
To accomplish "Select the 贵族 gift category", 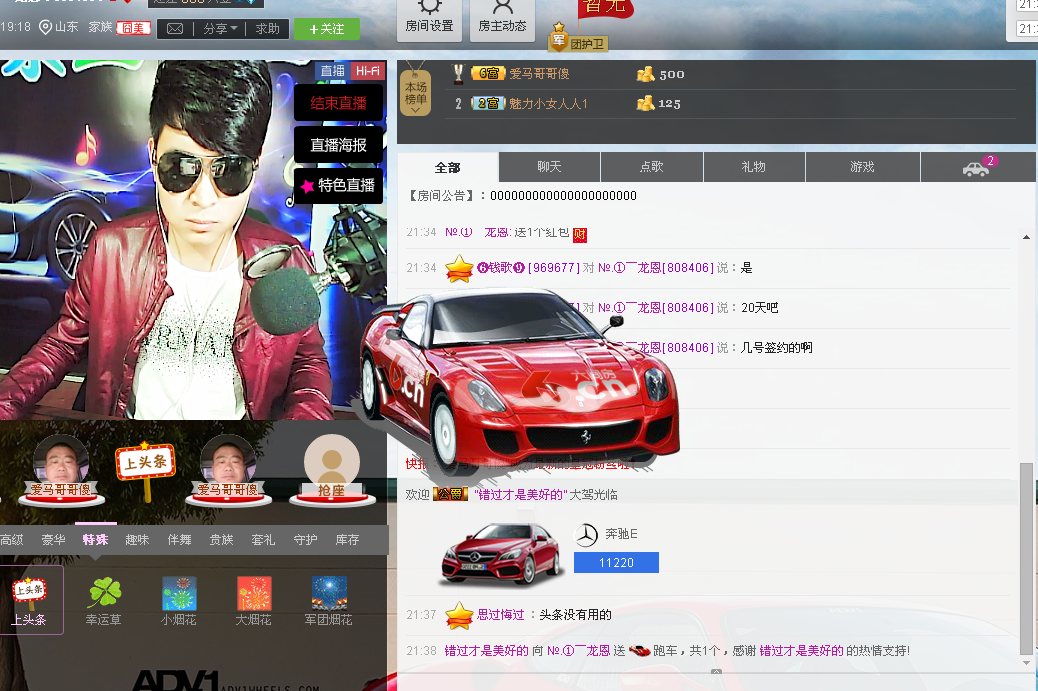I will (222, 539).
